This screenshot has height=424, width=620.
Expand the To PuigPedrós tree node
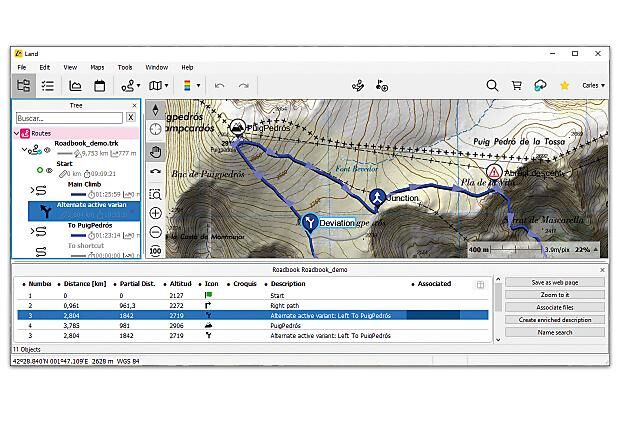pos(32,231)
